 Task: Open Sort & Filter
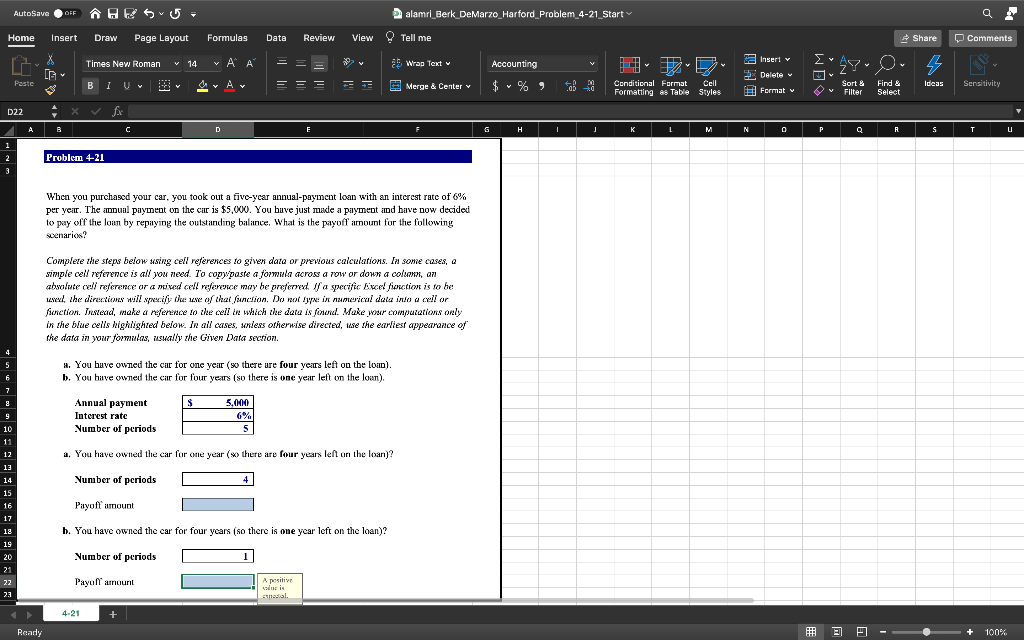tap(852, 75)
